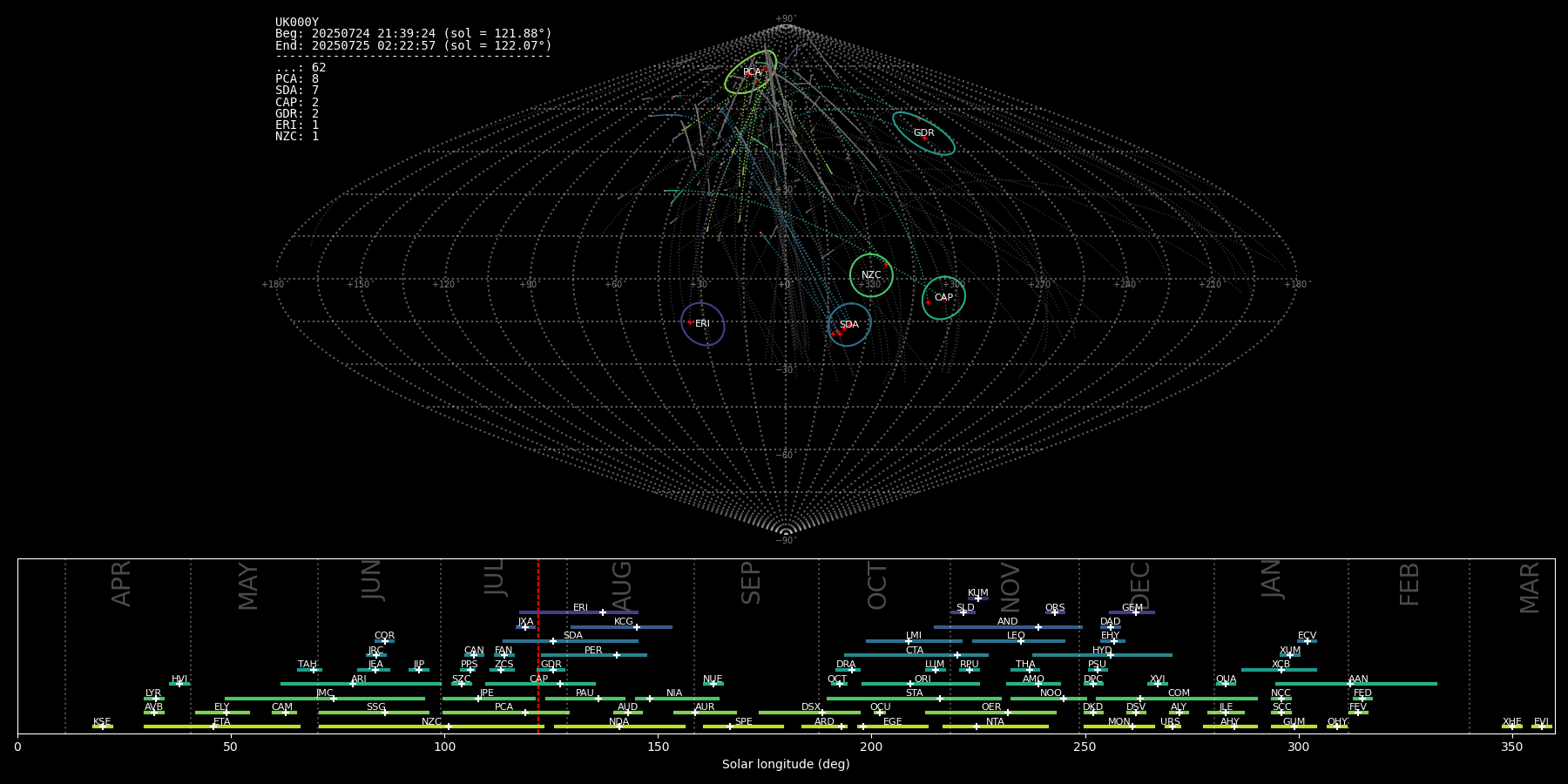Click the 'CAP: 2' count in legend
This screenshot has height=784, width=1568.
tap(297, 102)
